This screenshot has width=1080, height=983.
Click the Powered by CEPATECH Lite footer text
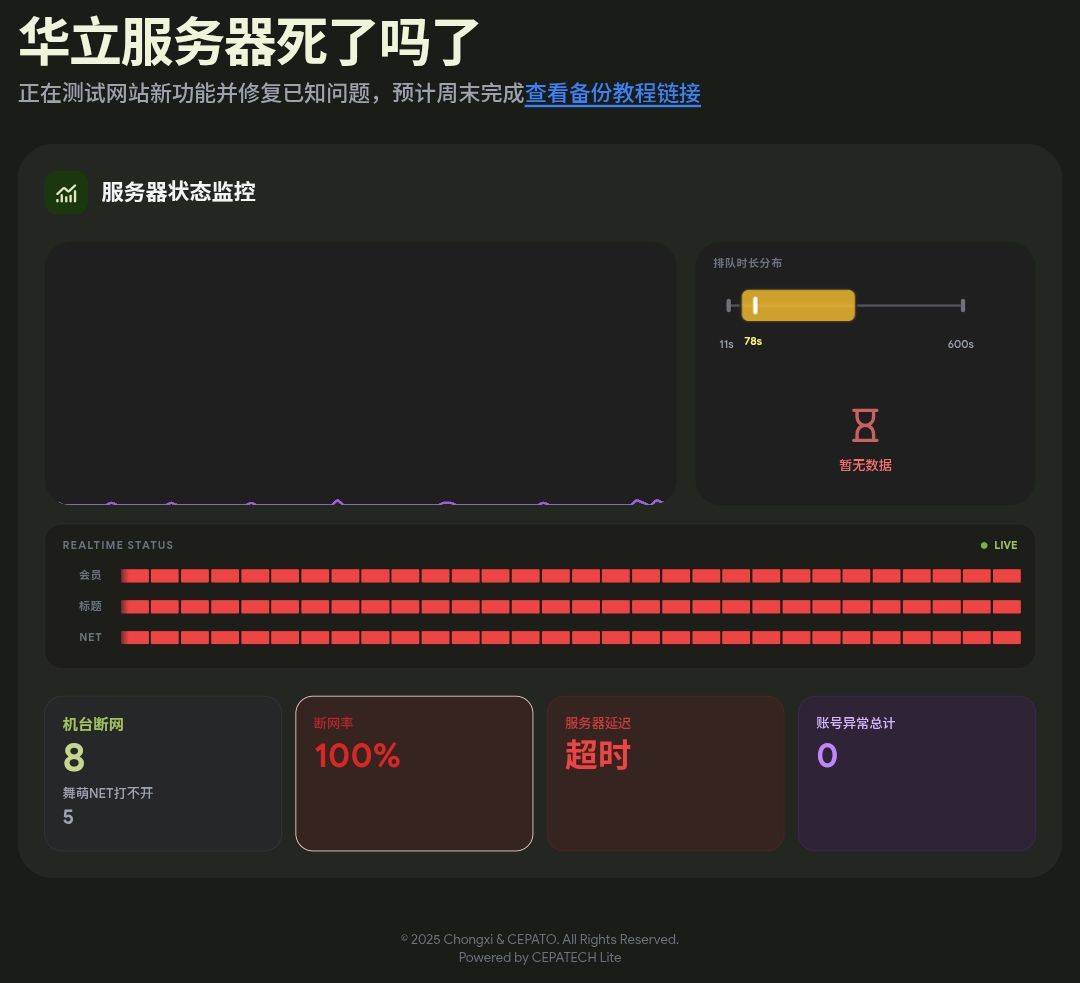point(540,958)
